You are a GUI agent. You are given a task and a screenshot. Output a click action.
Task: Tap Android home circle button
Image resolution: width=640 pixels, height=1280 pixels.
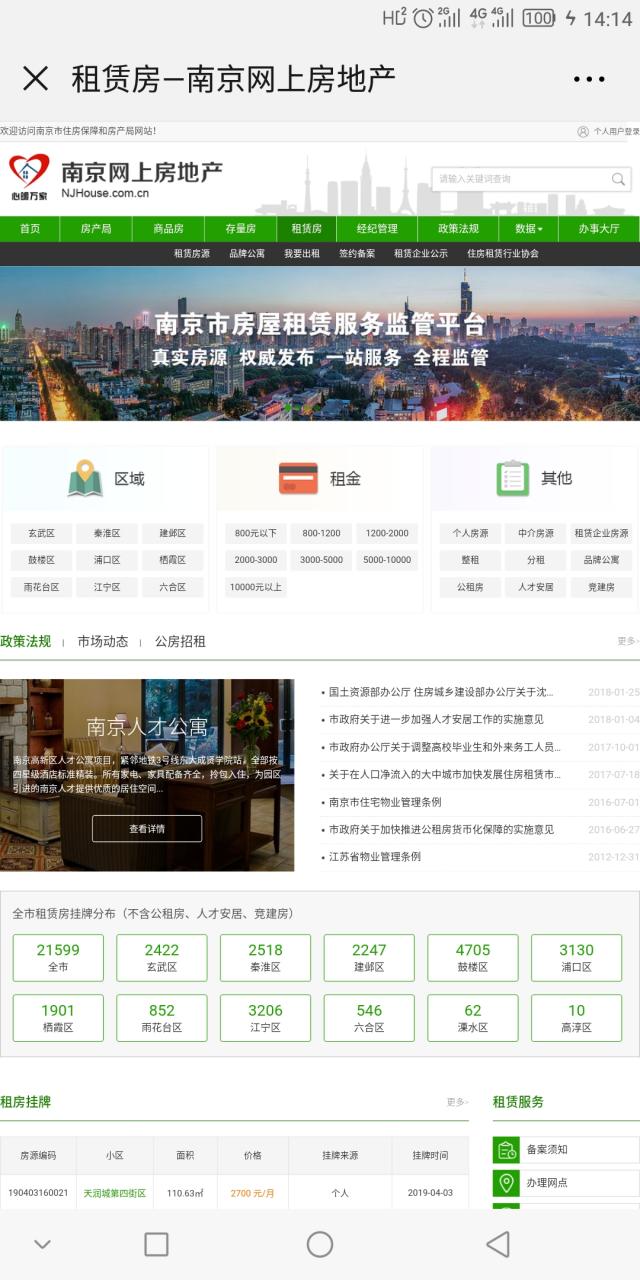tap(320, 1244)
